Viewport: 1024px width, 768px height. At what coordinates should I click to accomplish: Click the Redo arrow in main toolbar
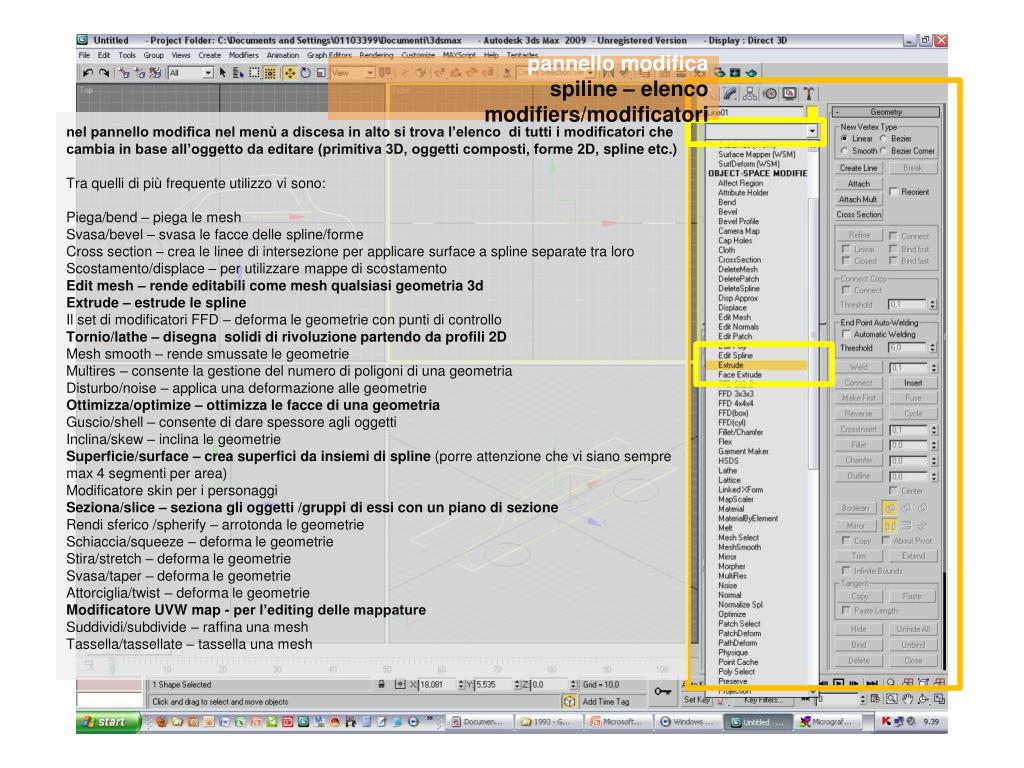tap(104, 73)
